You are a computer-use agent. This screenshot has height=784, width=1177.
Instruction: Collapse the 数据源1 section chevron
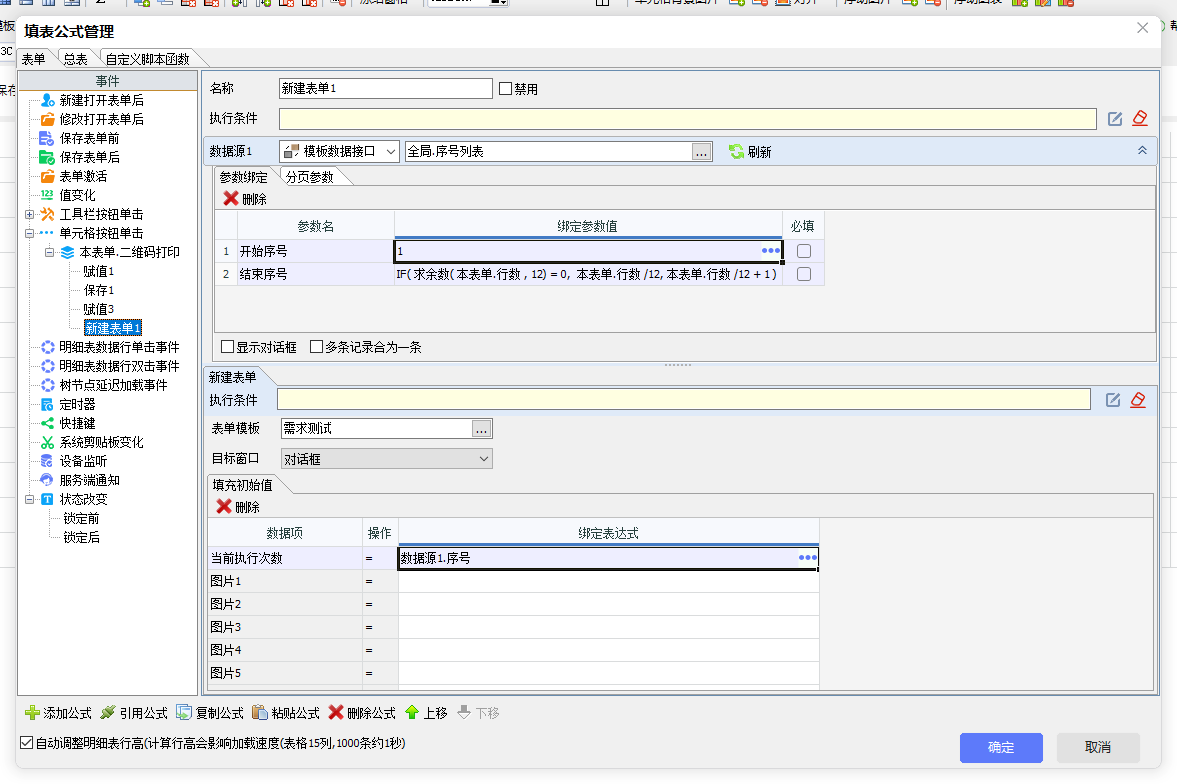(x=1142, y=151)
